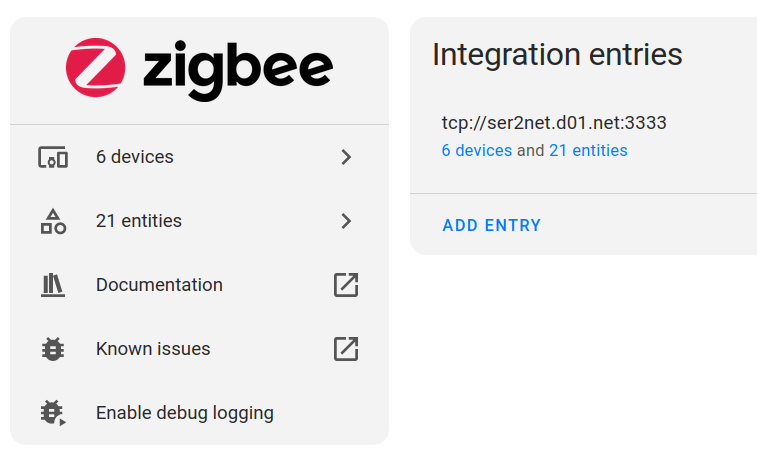Click the zigbee wordmark text
Viewport: 757px width, 464px height.
(x=238, y=70)
